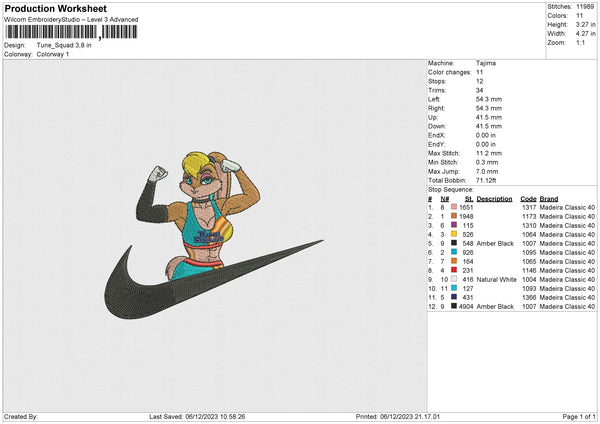Click the Right value 54.3 mm

[x=489, y=108]
